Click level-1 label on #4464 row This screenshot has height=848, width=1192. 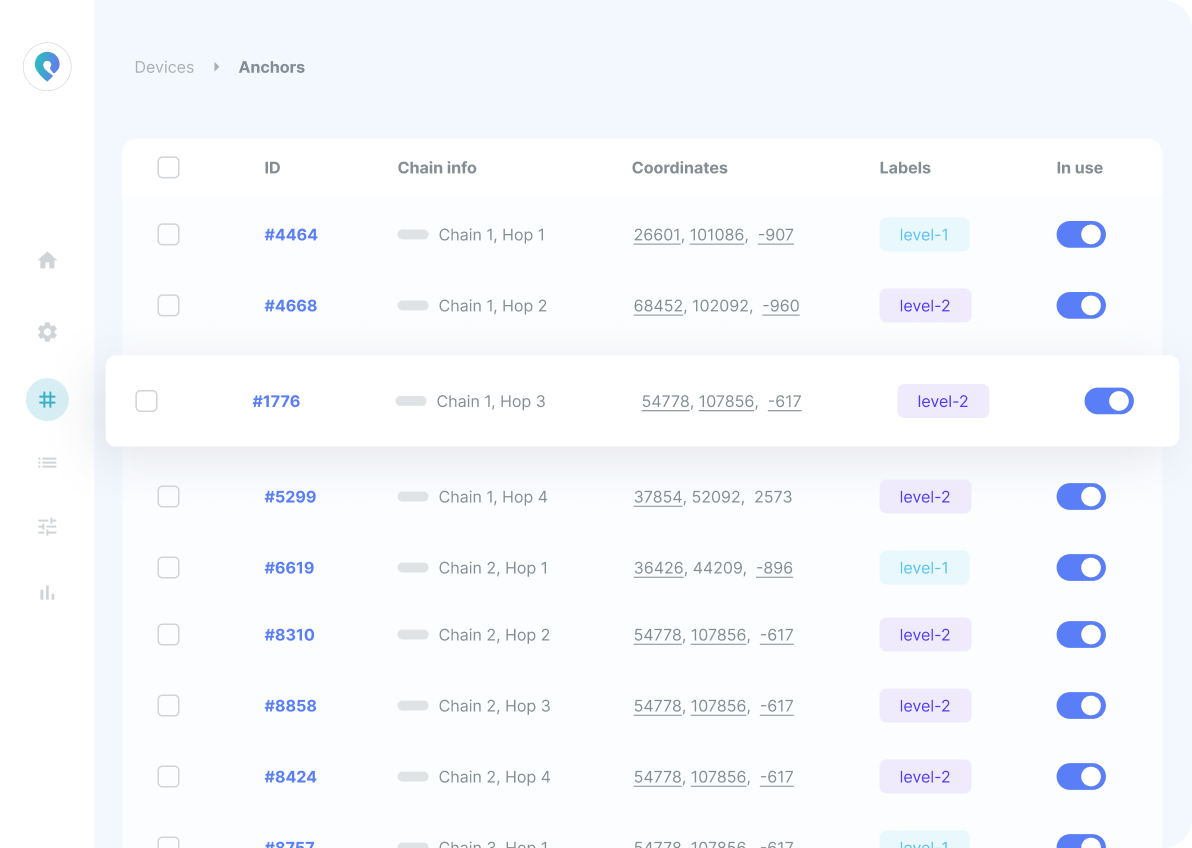click(x=924, y=234)
